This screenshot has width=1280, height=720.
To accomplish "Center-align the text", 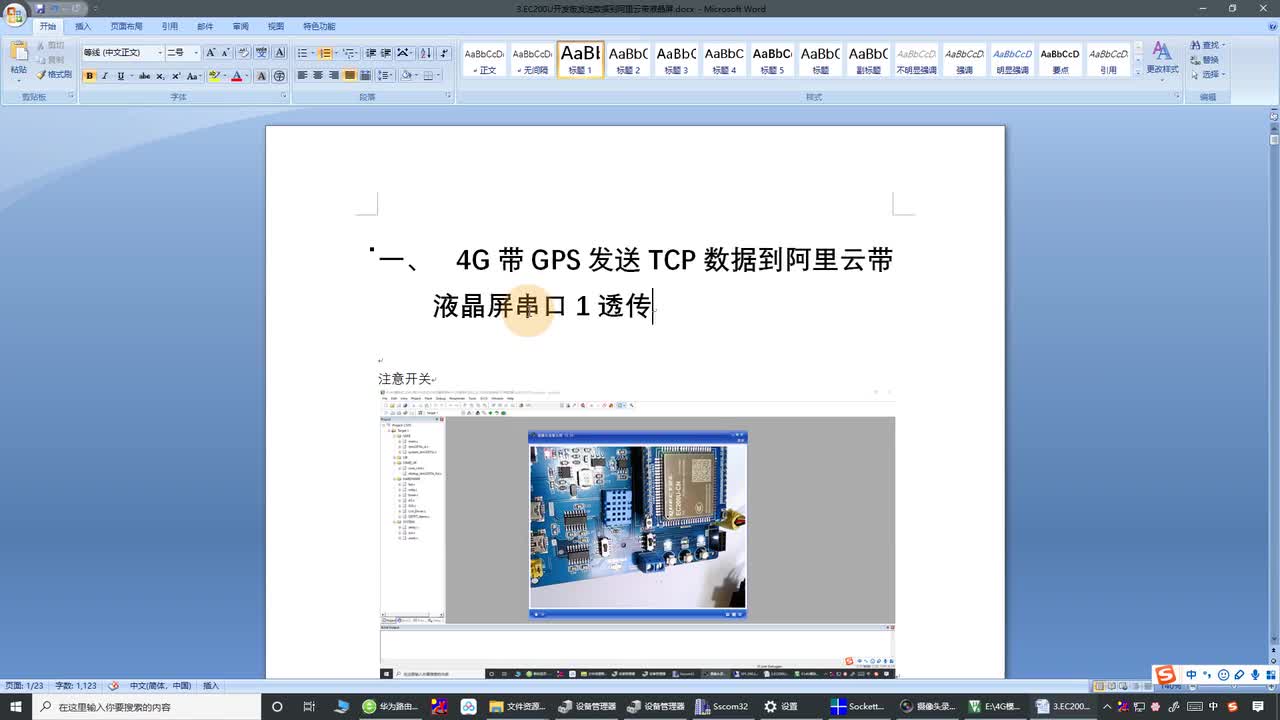I will pyautogui.click(x=318, y=76).
